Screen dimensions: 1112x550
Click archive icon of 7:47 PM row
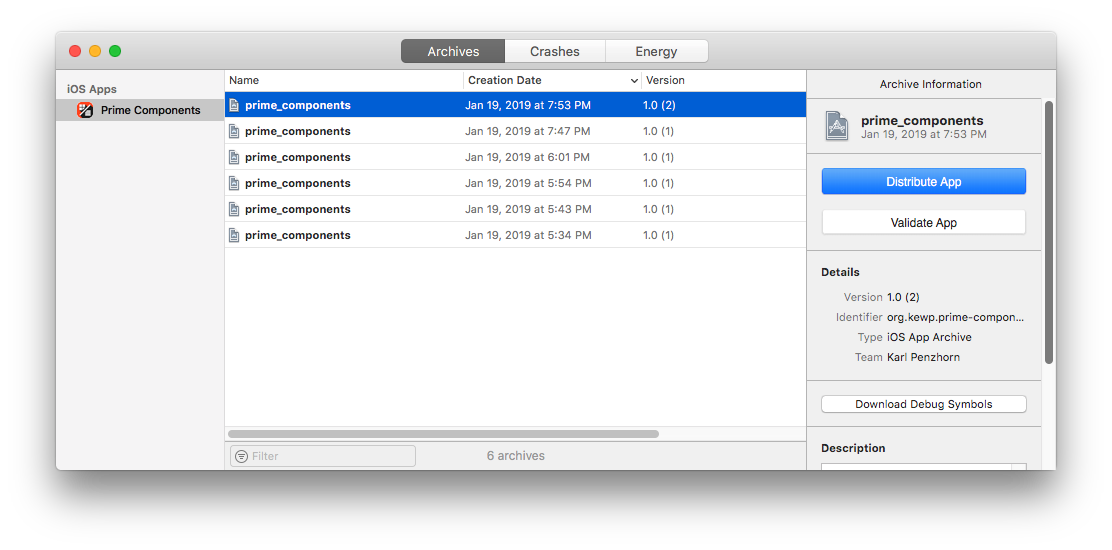[234, 131]
